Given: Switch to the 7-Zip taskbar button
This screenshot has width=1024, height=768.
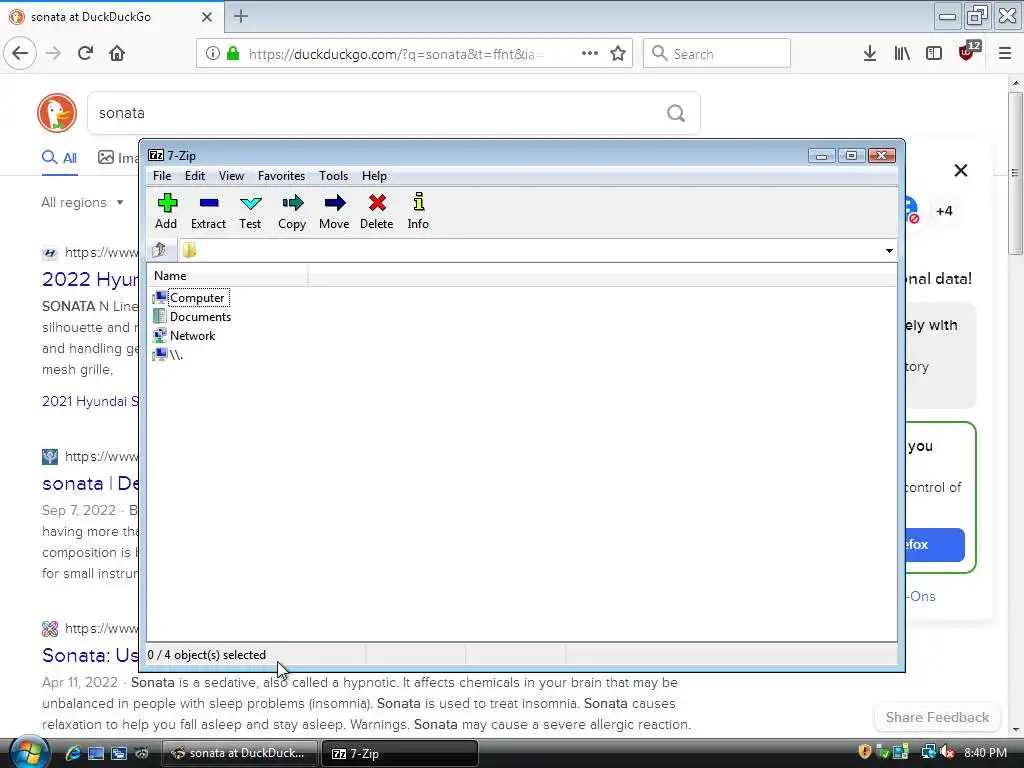Looking at the screenshot, I should coord(400,754).
